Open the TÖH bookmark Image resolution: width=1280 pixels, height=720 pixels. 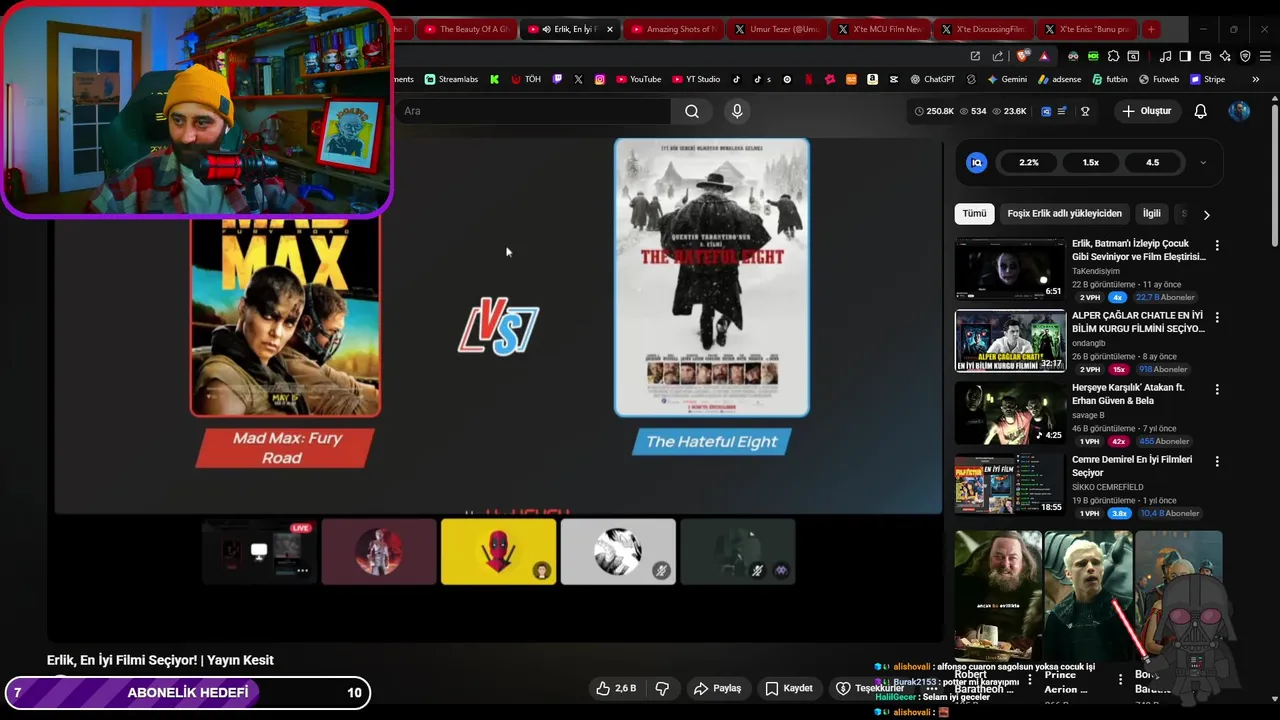526,79
